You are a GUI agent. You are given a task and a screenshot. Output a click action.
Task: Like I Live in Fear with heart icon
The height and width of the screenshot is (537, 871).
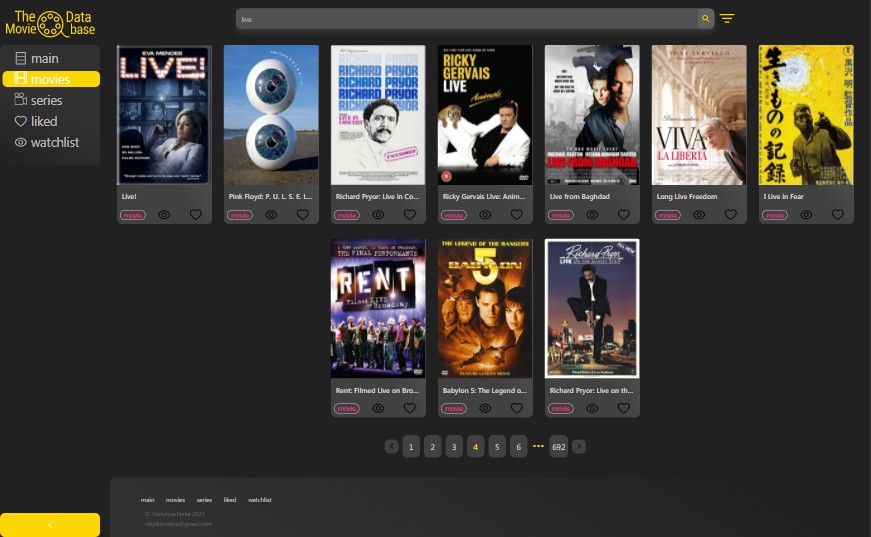coord(838,214)
